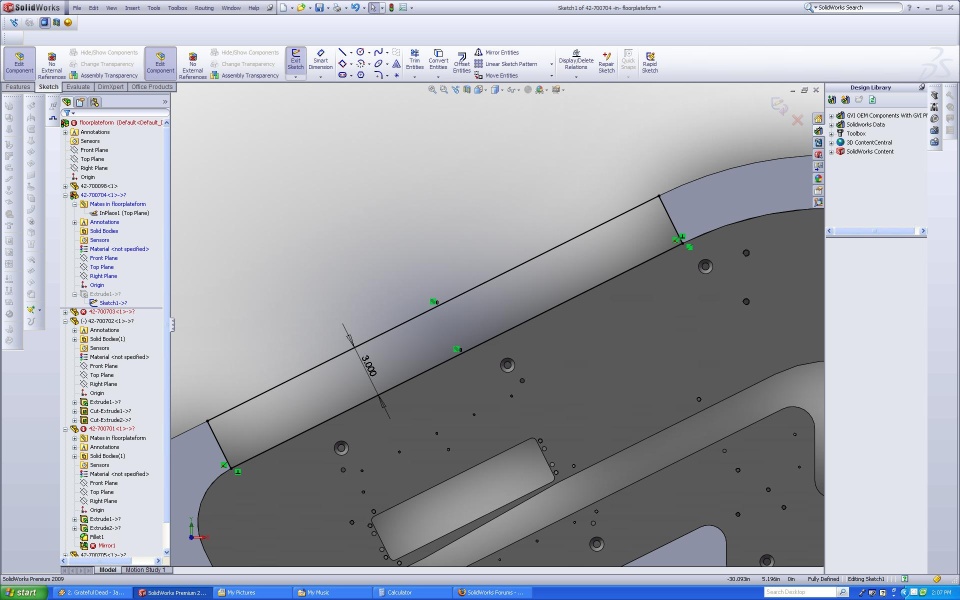Viewport: 960px width, 600px height.
Task: Run the Repair Sketch tool
Action: pyautogui.click(x=606, y=62)
